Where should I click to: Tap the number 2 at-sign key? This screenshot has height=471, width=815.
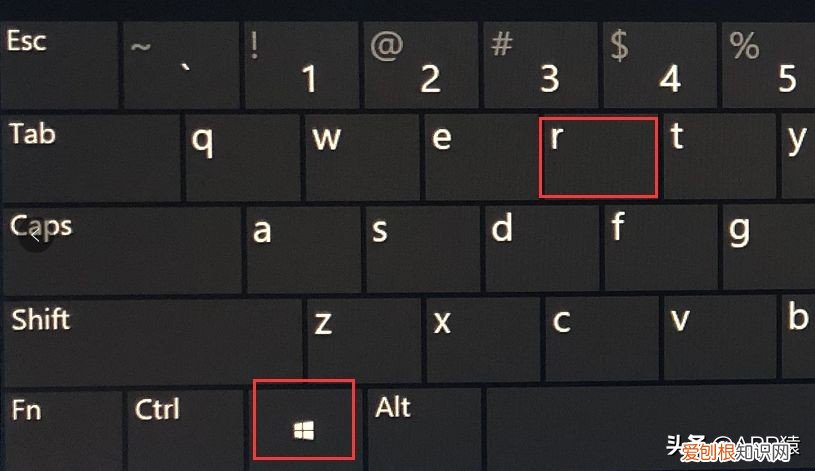pos(421,64)
